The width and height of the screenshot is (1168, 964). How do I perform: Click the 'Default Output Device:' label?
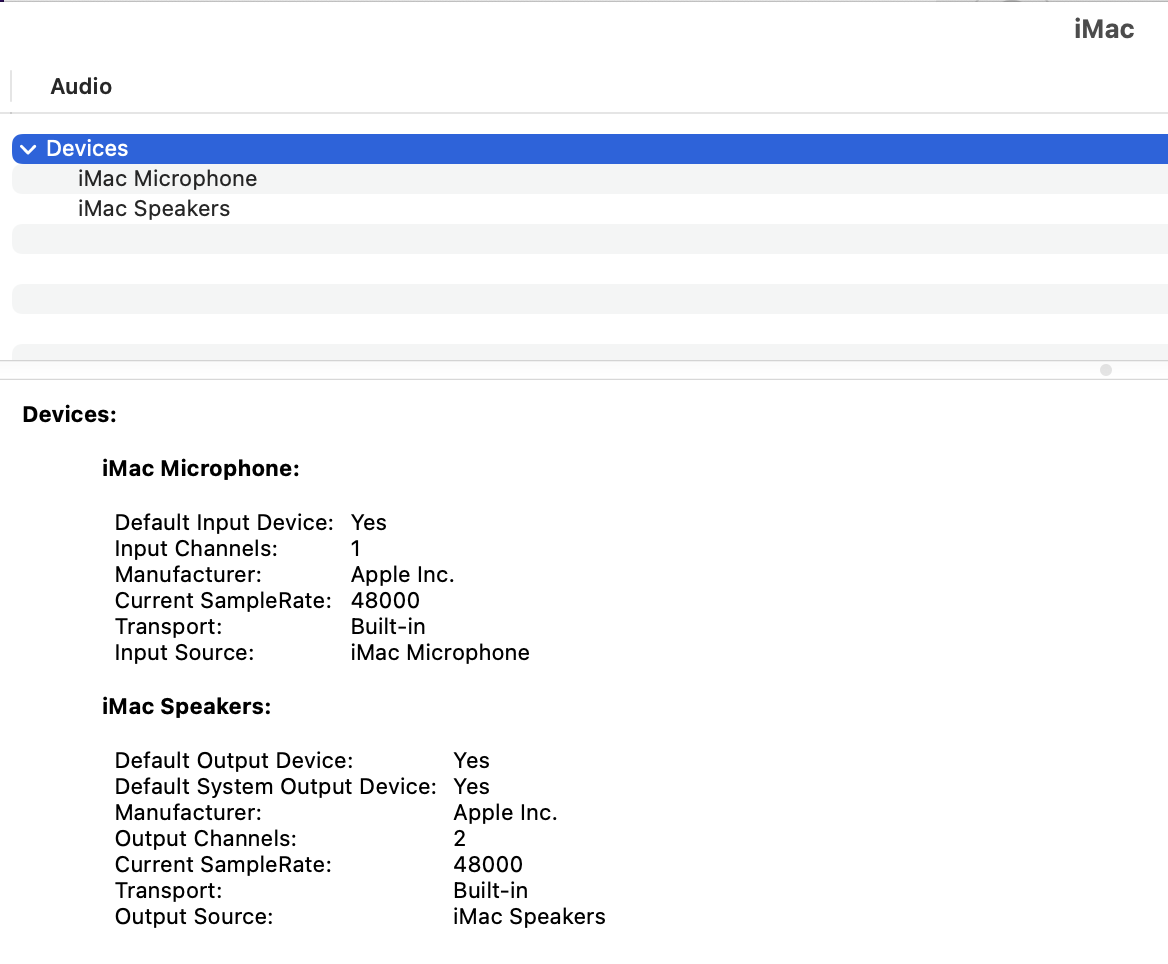234,761
